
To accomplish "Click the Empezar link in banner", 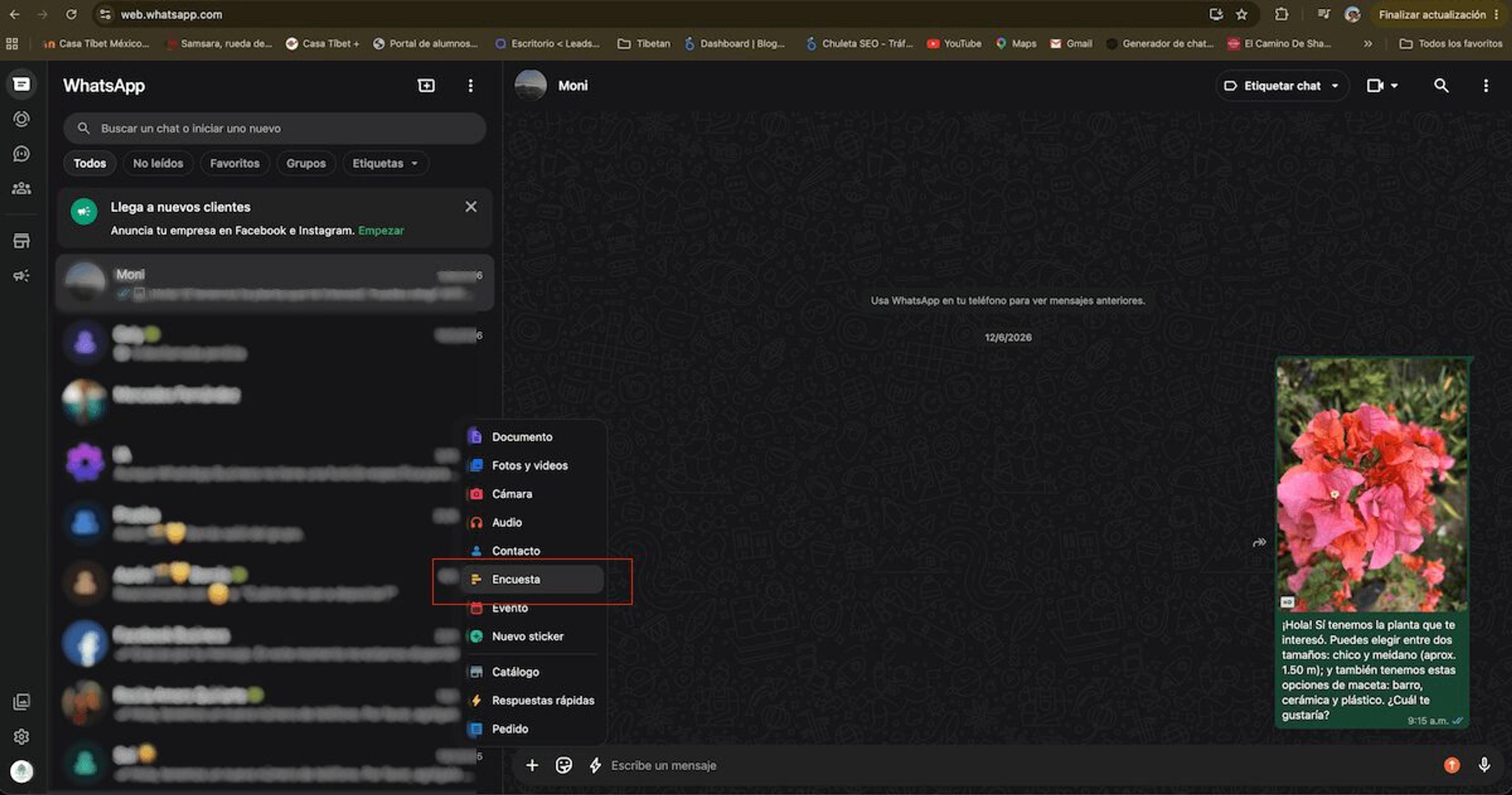I will pos(381,230).
